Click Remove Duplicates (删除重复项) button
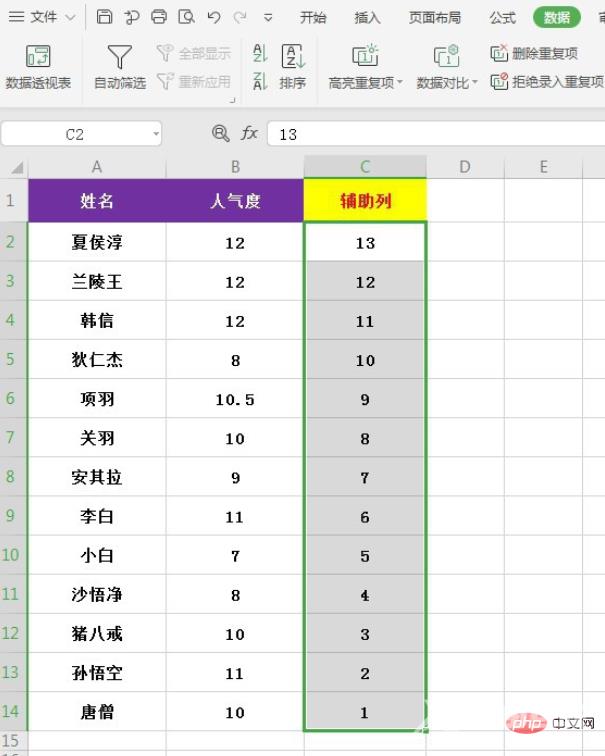 tap(534, 53)
